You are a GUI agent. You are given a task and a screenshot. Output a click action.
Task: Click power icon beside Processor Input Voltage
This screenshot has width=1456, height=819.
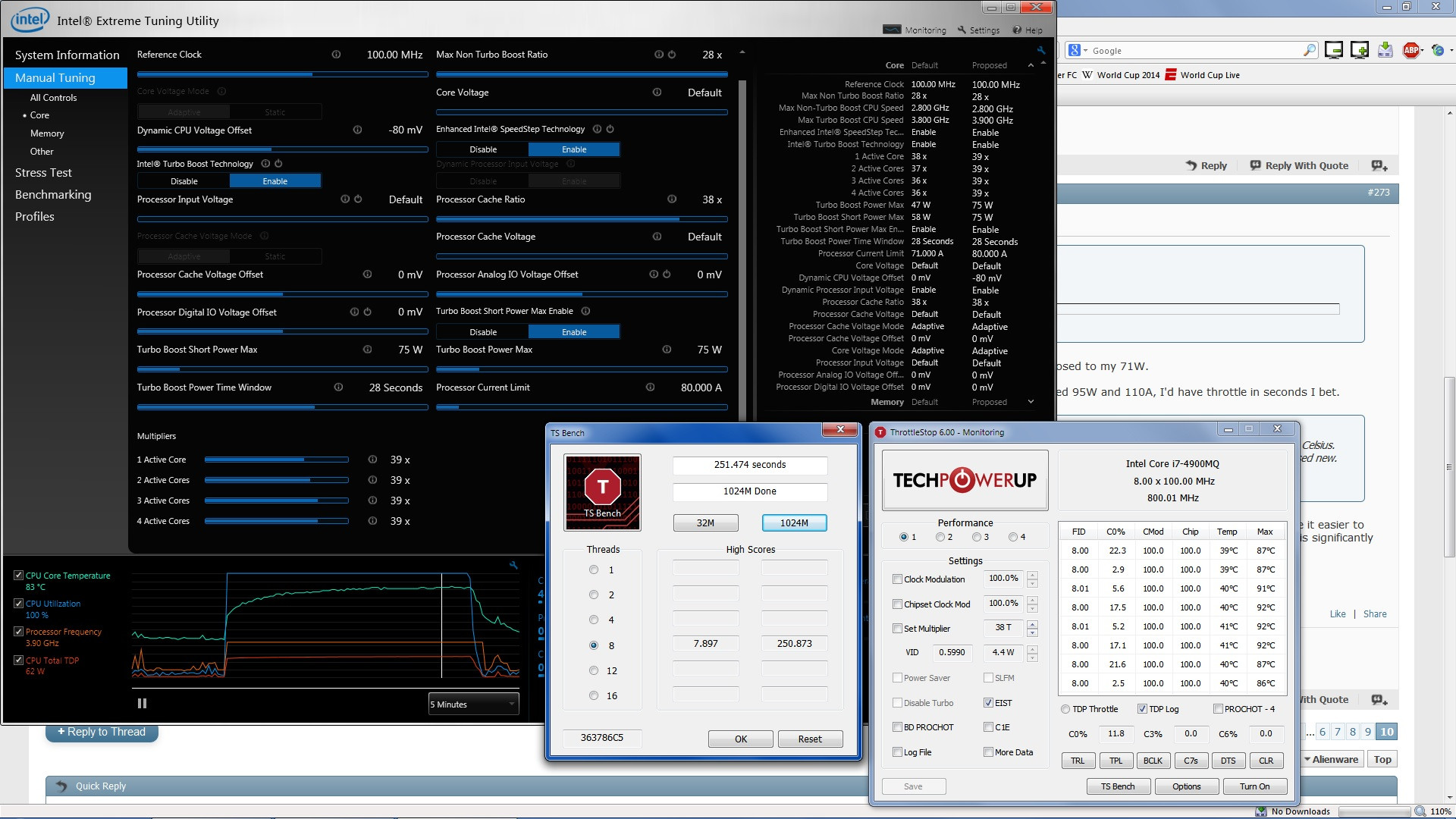[358, 199]
